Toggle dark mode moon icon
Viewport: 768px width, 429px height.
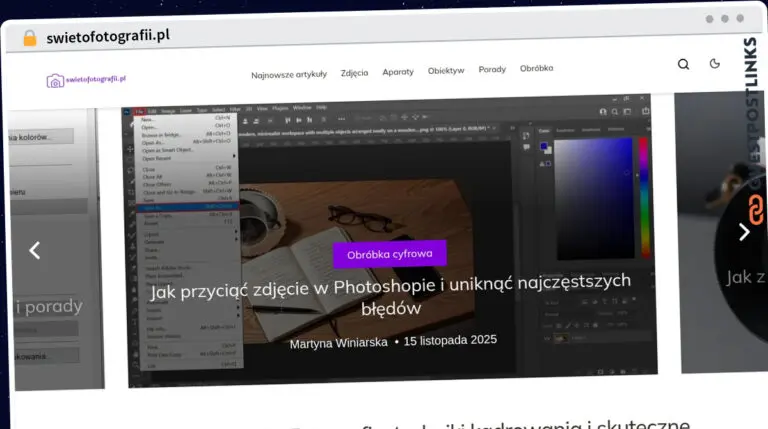pyautogui.click(x=715, y=63)
